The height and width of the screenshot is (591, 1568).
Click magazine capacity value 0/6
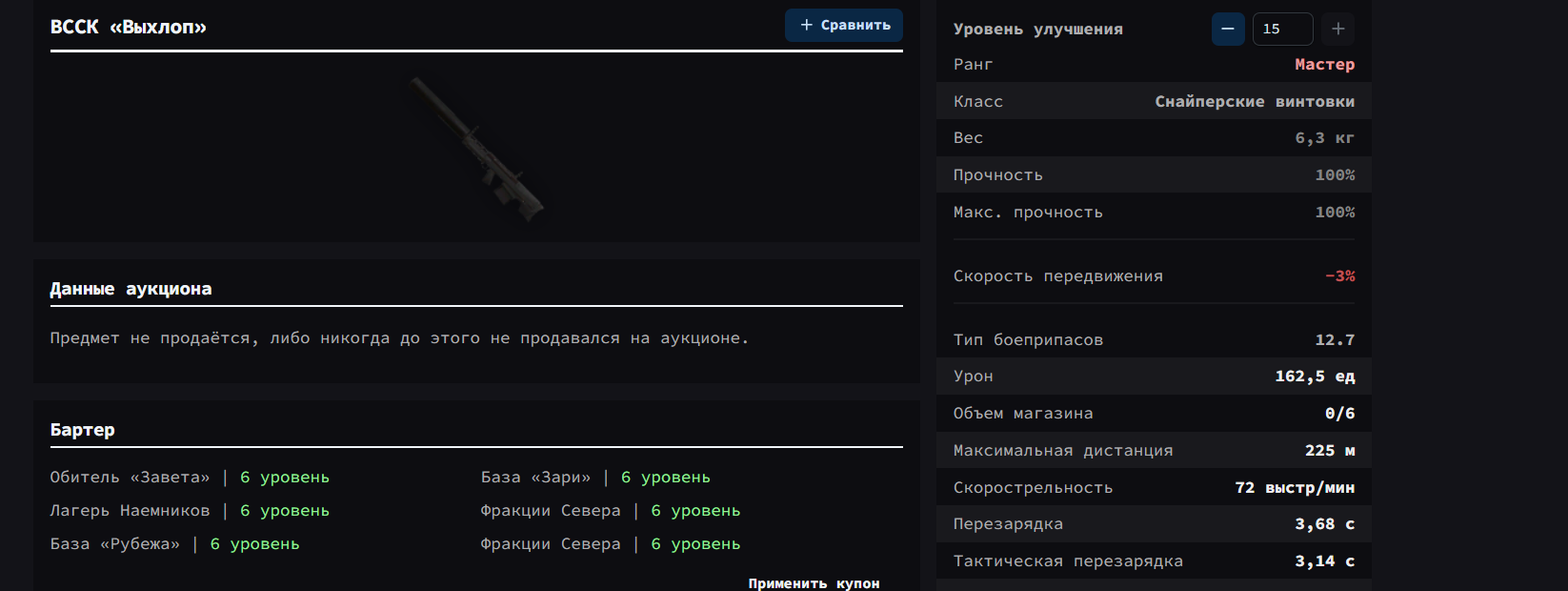(x=1339, y=414)
